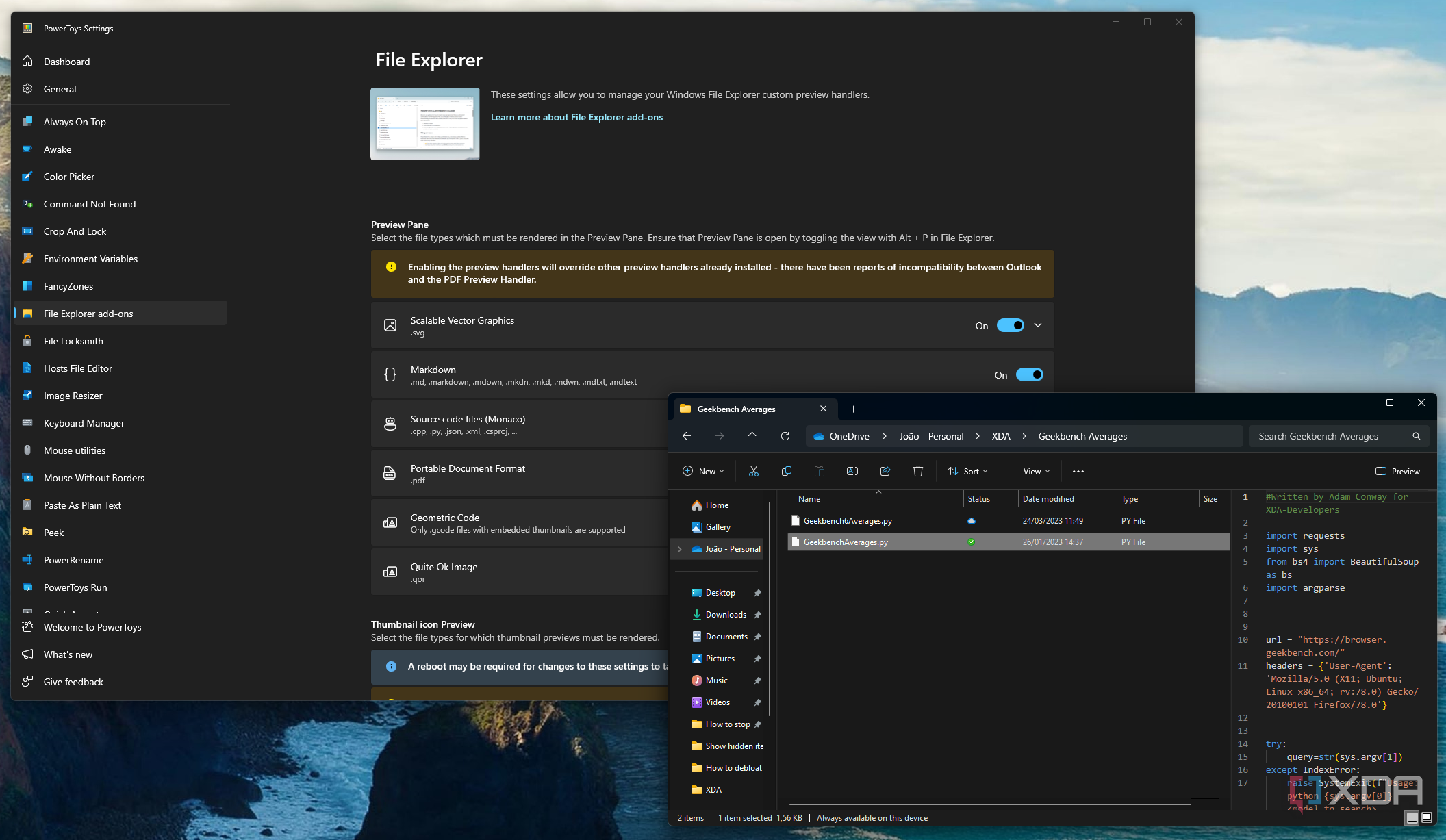Viewport: 1446px width, 840px height.
Task: Open the See more ellipsis menu in File Explorer
Action: [1078, 471]
